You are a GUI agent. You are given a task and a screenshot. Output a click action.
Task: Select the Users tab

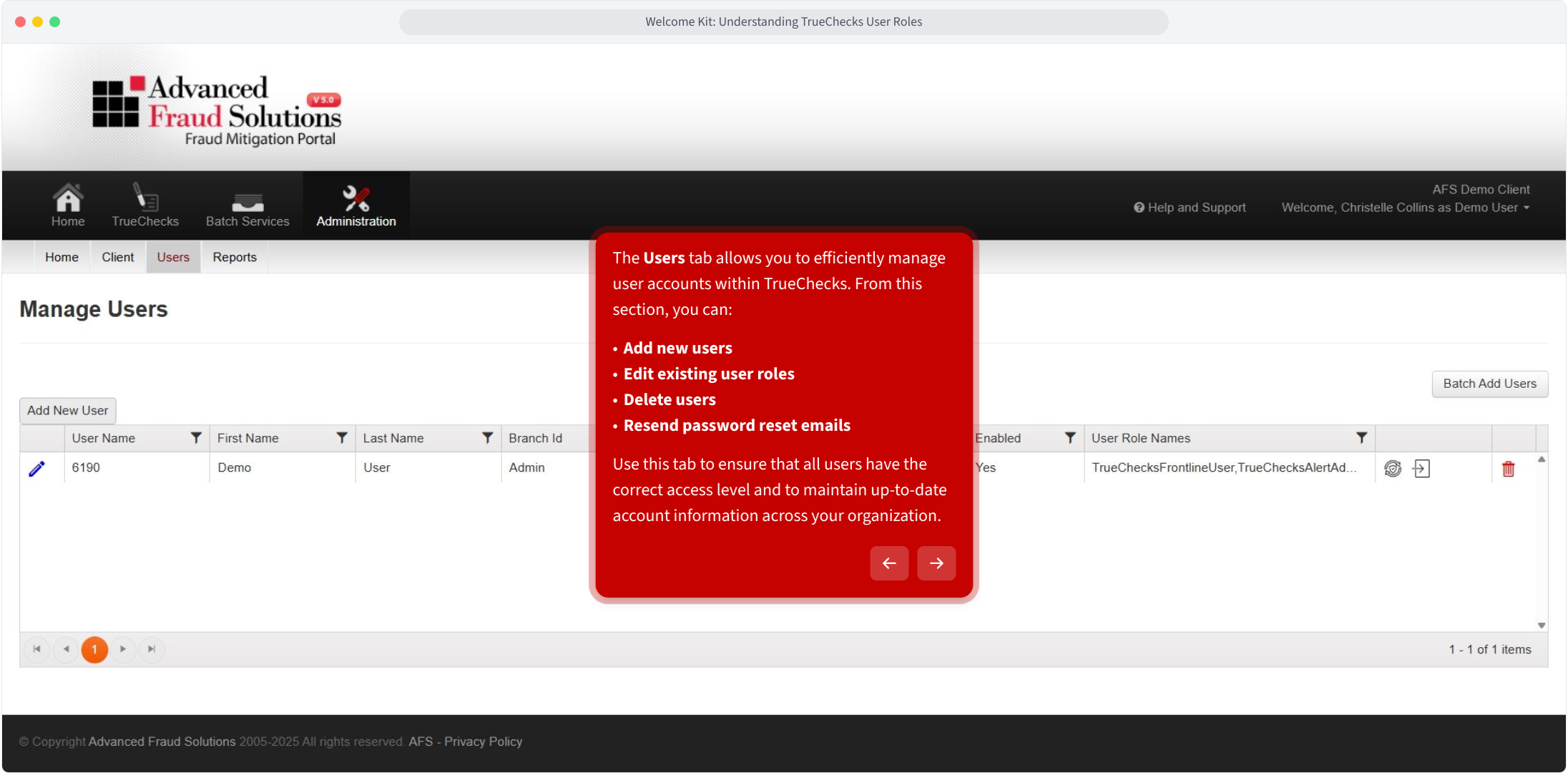click(173, 257)
